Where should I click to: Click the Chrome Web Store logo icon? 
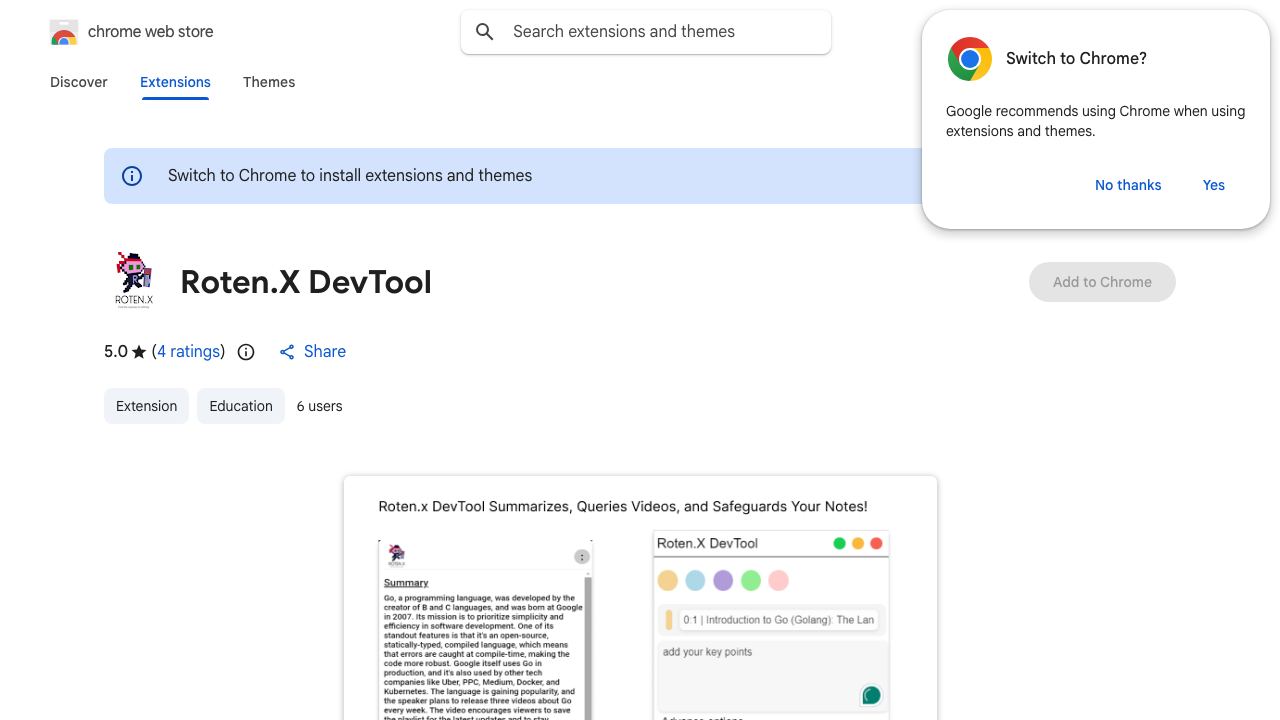[64, 32]
